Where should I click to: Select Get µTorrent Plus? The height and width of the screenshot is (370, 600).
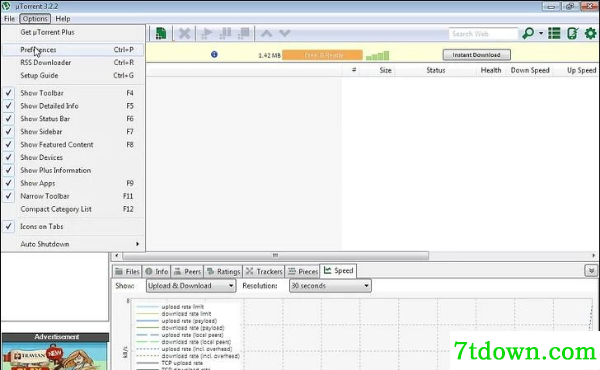(x=73, y=32)
